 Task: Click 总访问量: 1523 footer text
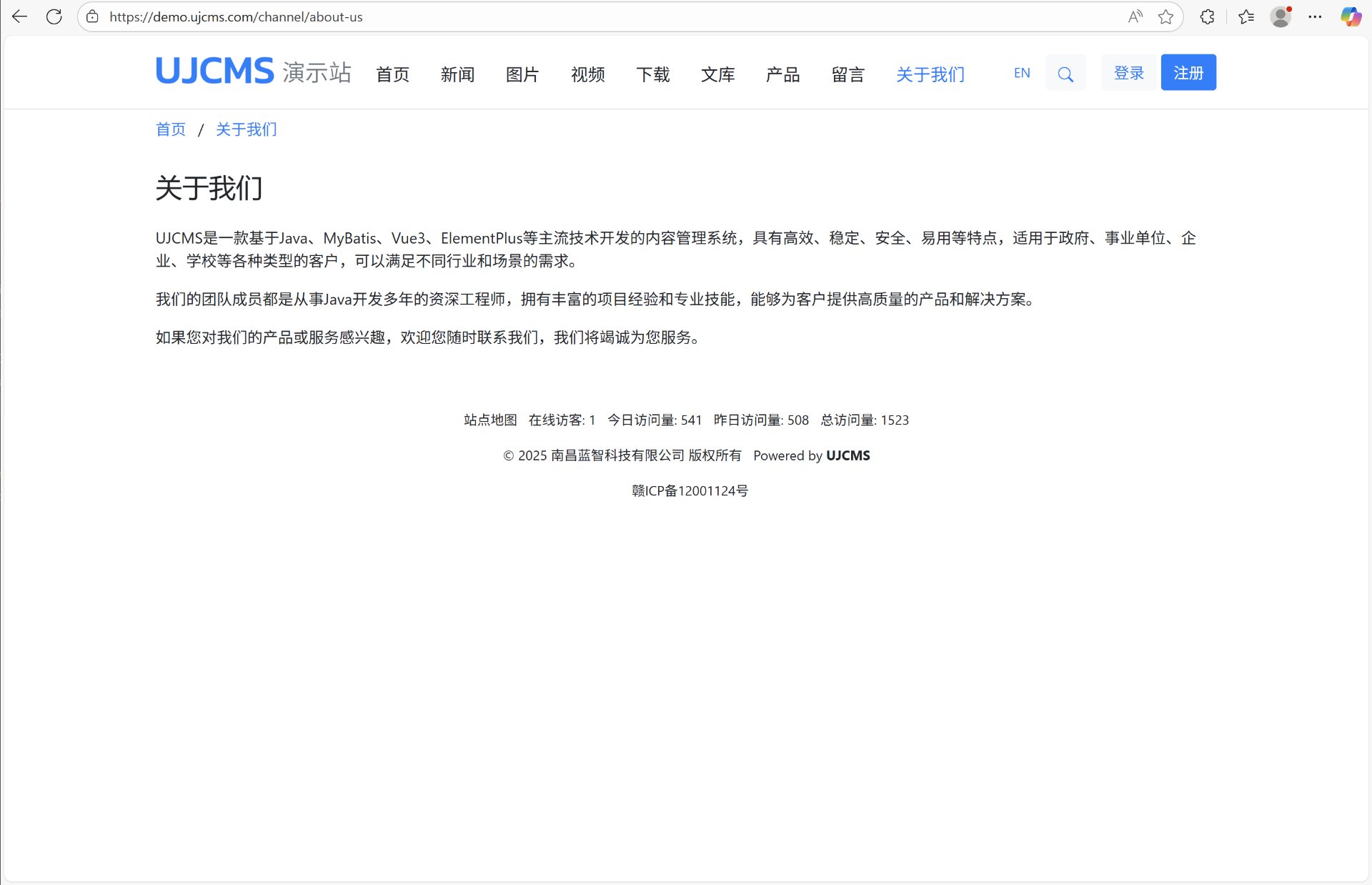(x=865, y=420)
